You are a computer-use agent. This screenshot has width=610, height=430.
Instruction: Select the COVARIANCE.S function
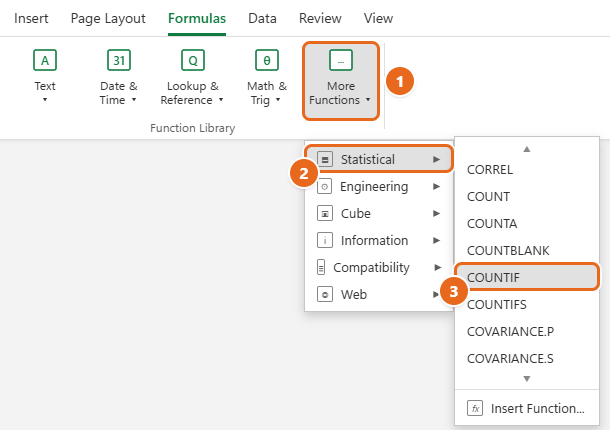(527, 358)
